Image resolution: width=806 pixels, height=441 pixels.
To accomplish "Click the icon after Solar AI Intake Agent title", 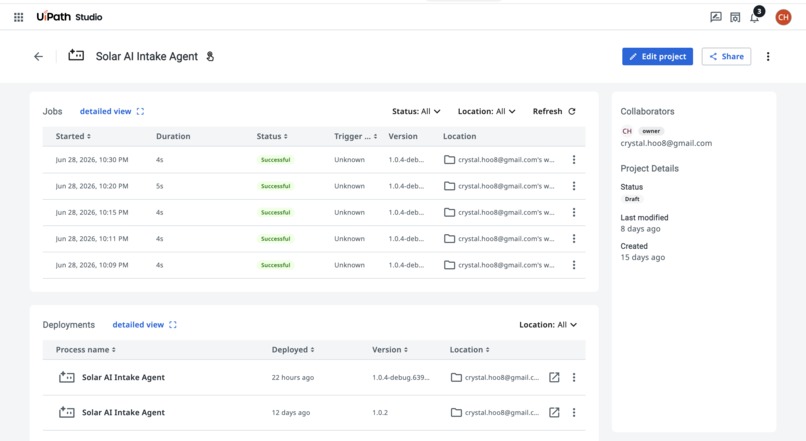I will [210, 57].
